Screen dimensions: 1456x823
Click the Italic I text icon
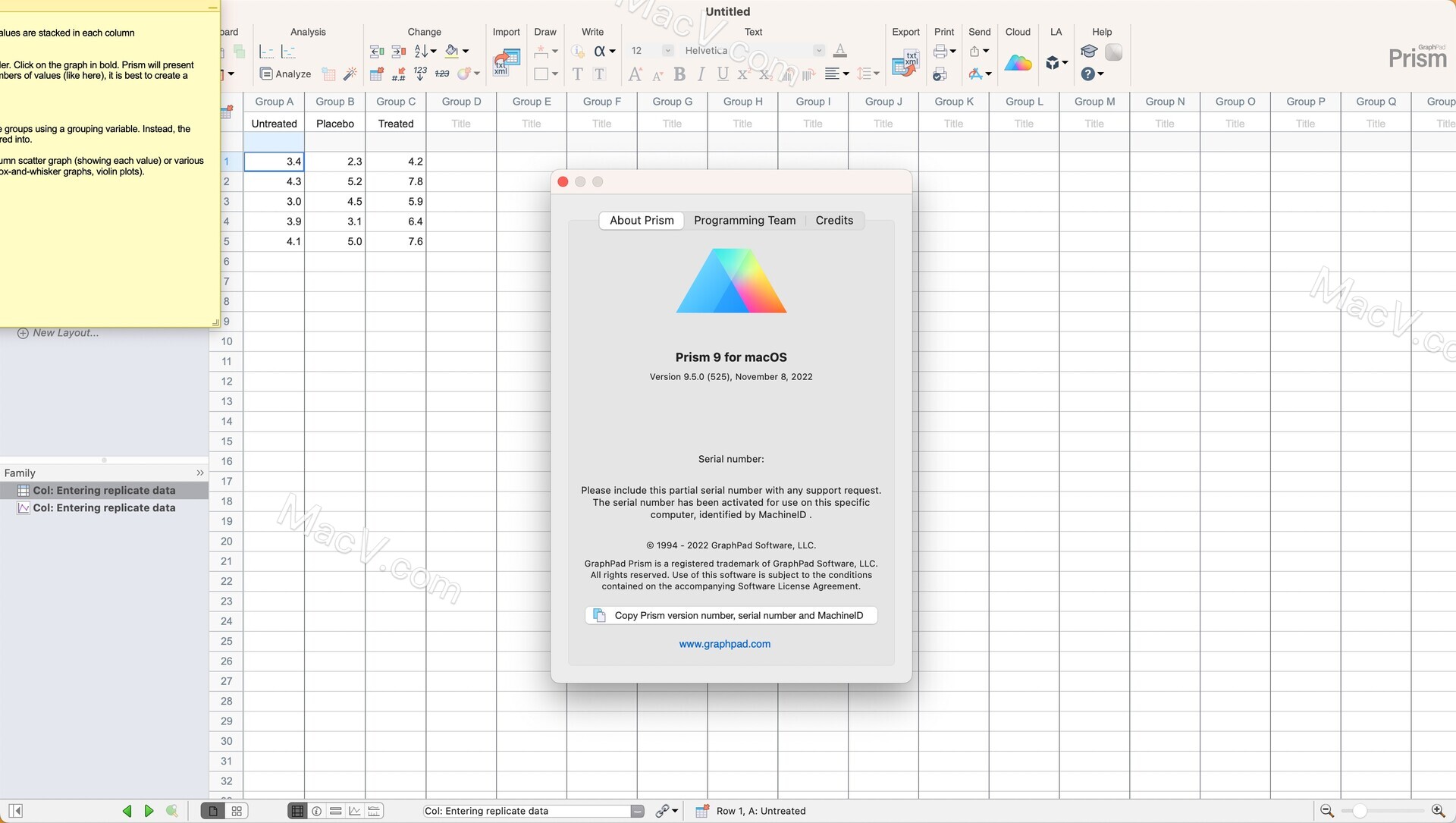(701, 74)
